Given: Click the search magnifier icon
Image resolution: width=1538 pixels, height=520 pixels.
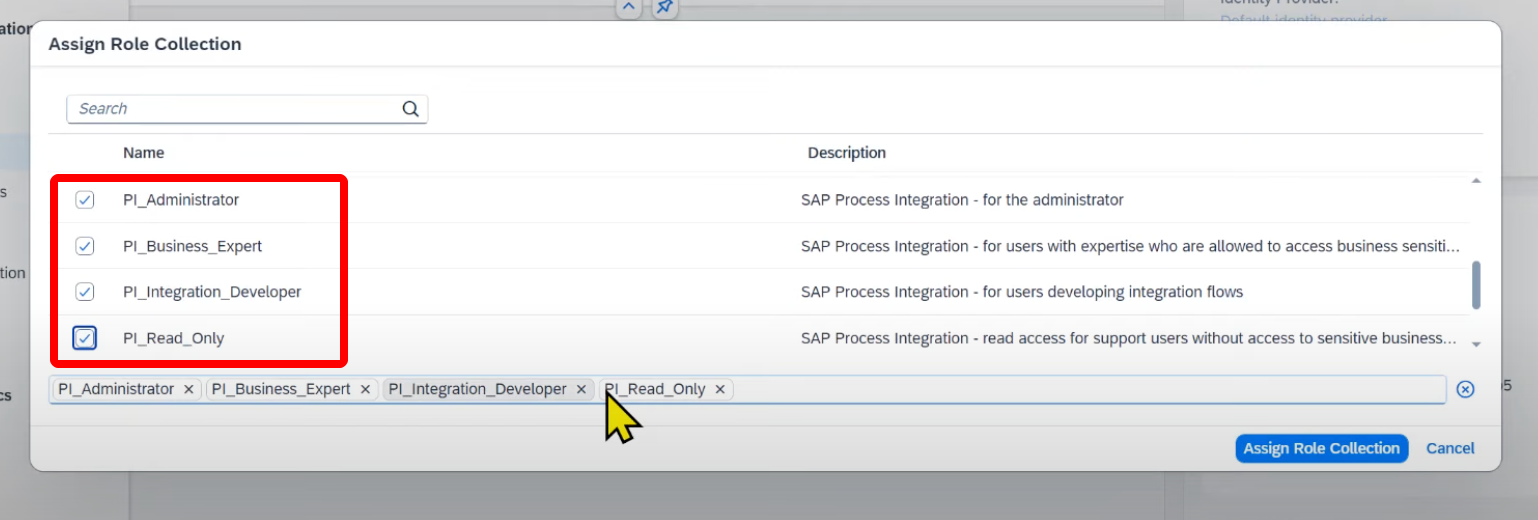Looking at the screenshot, I should pyautogui.click(x=410, y=109).
